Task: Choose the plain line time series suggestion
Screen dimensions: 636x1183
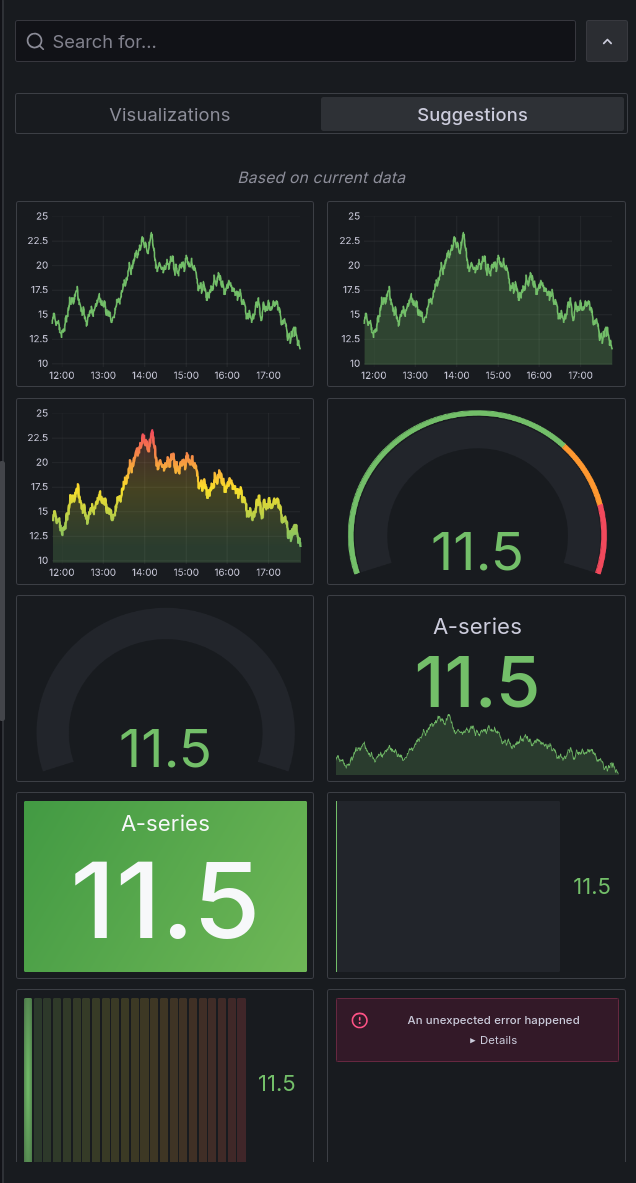Action: [165, 294]
